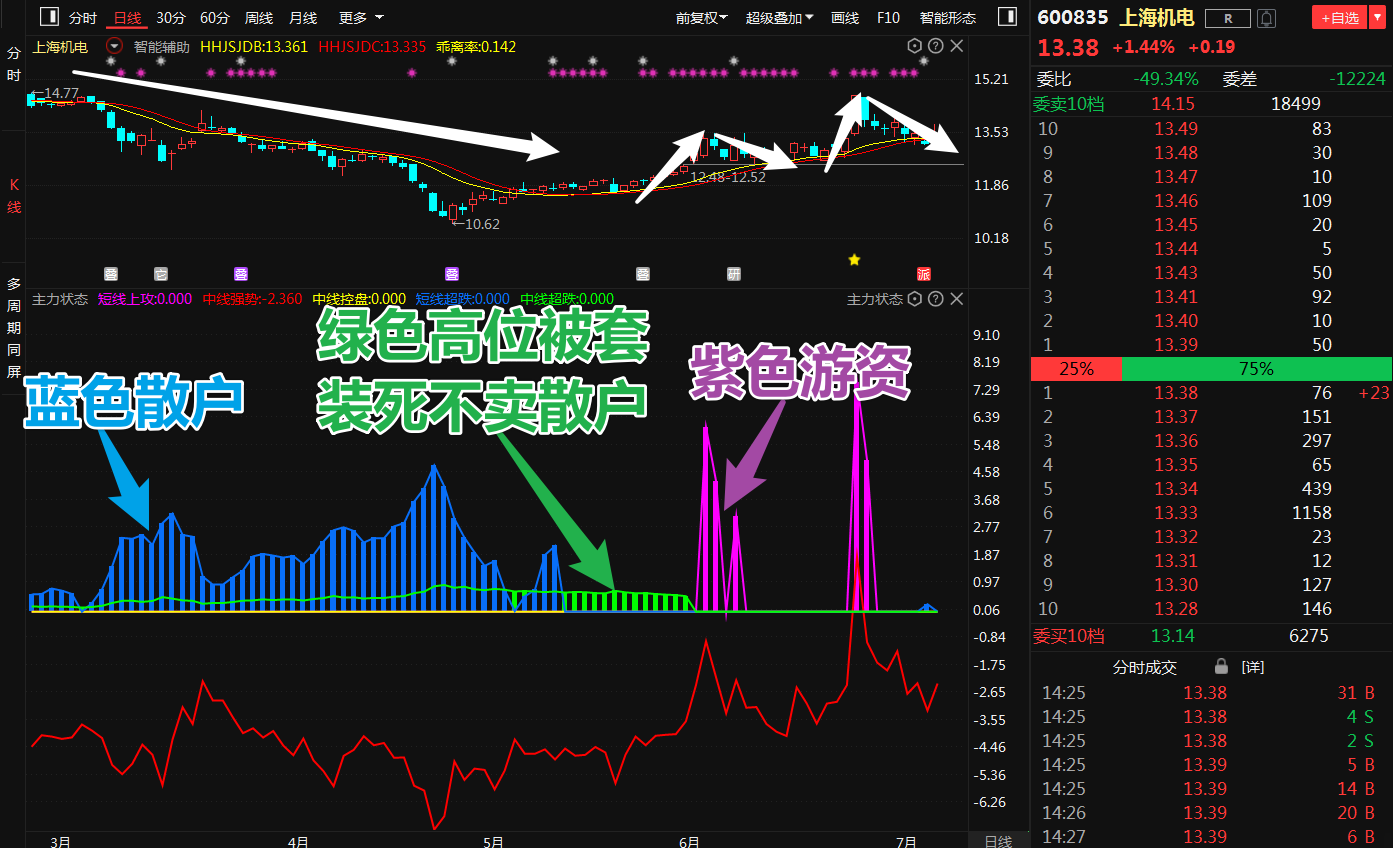Click the R margin-trading badge
The image size is (1393, 848).
point(1228,18)
